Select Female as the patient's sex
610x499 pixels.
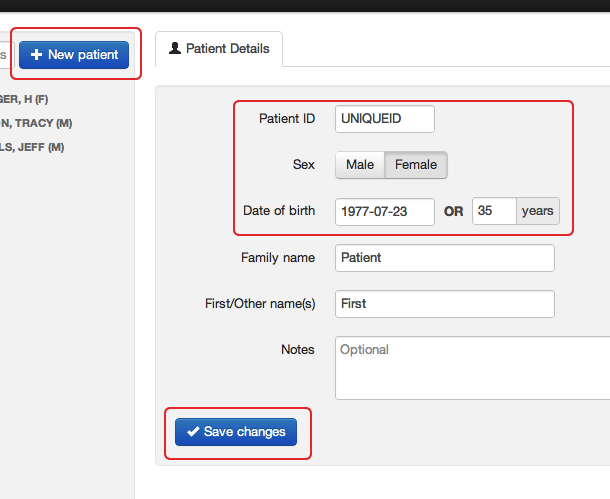[416, 165]
